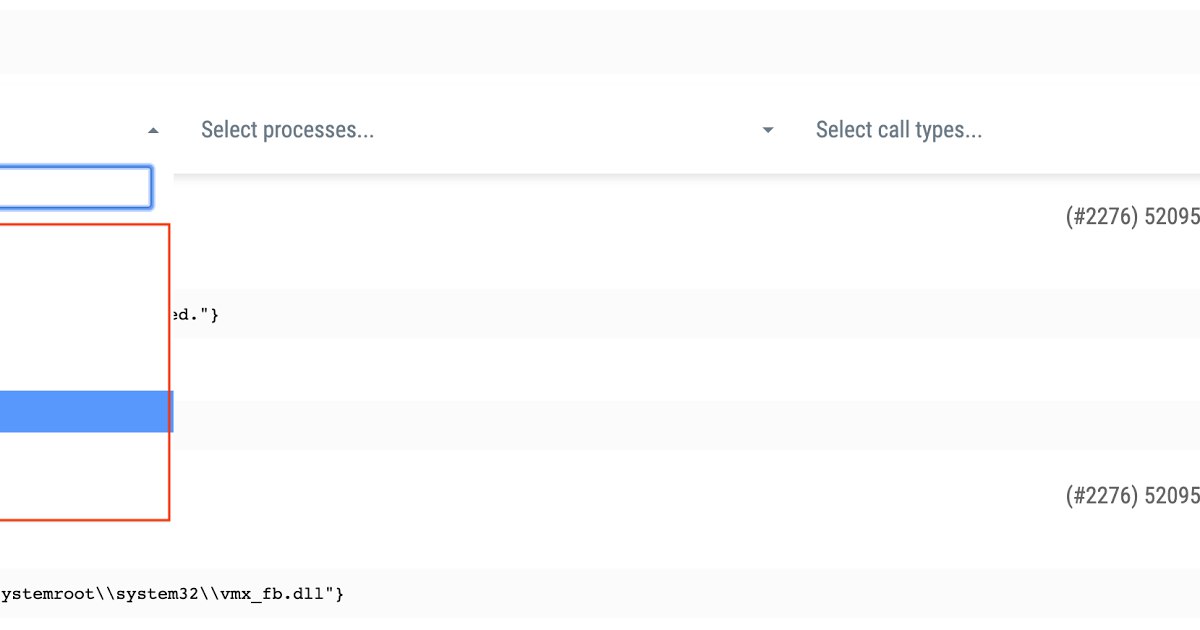Click the empty gray code row below ed."}
This screenshot has height=630, width=1200.
coord(600,426)
